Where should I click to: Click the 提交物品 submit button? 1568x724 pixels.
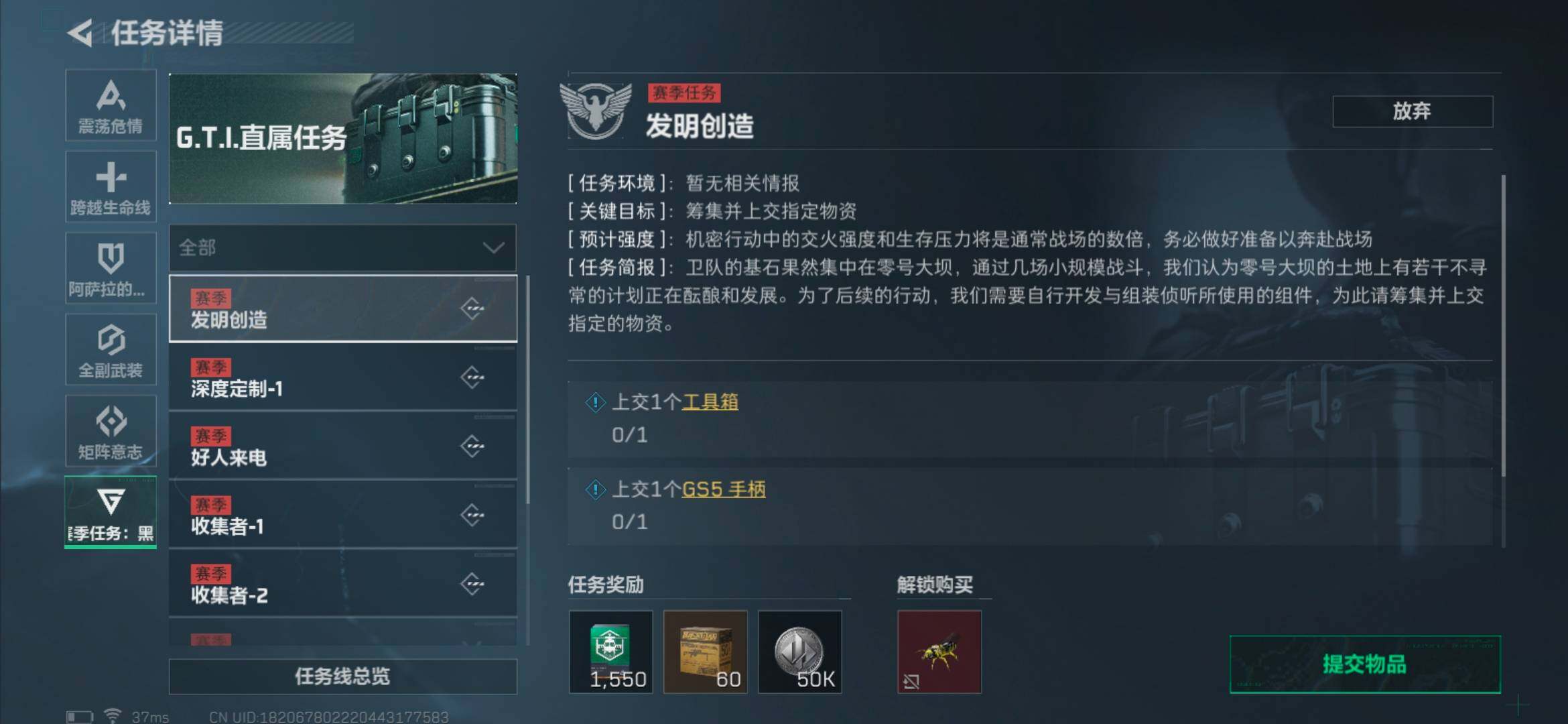coord(1365,664)
